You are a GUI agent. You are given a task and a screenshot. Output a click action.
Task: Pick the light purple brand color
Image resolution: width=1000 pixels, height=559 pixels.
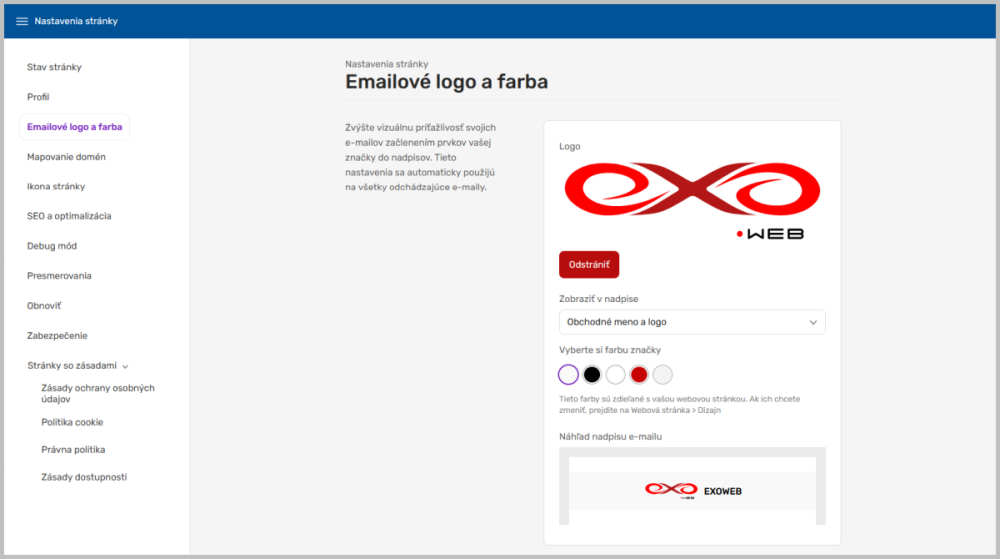(x=568, y=375)
